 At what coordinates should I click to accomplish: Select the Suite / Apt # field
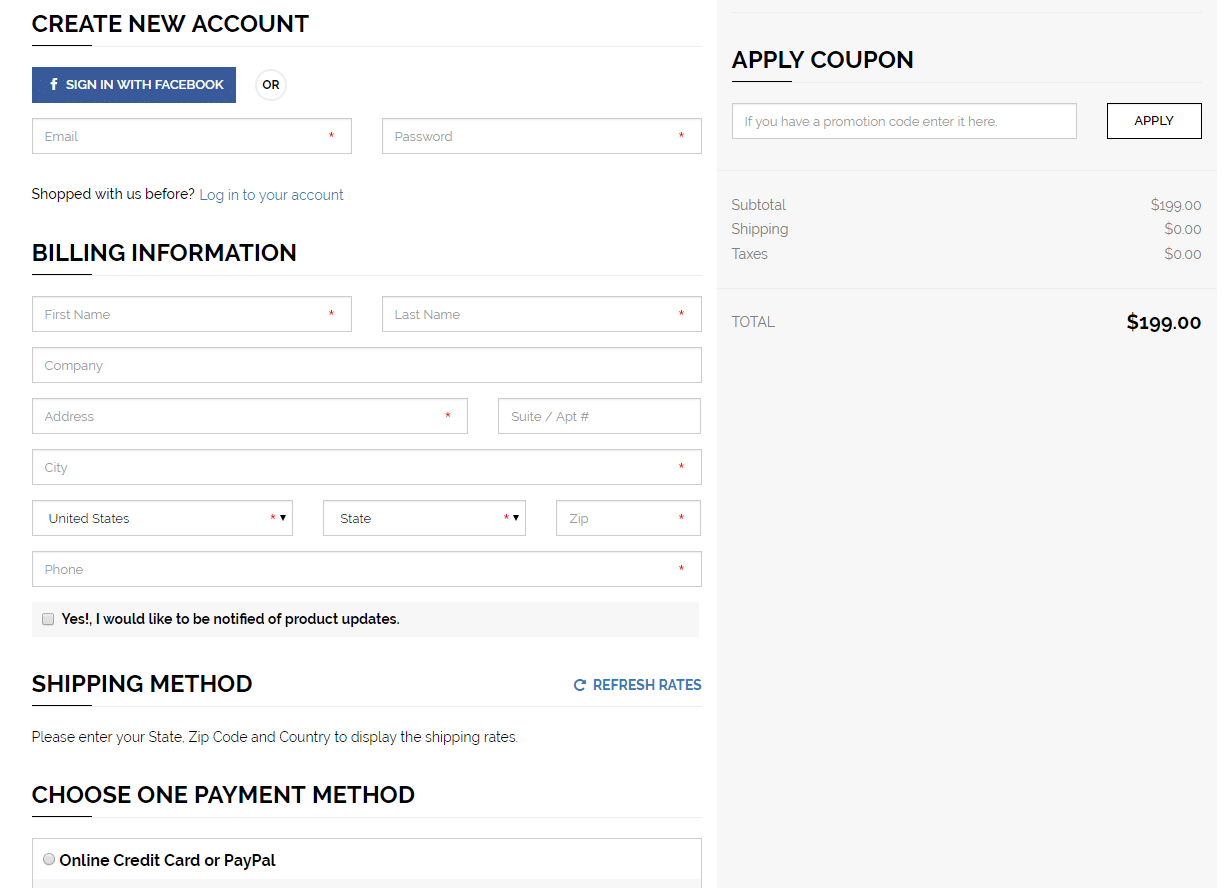coord(599,416)
